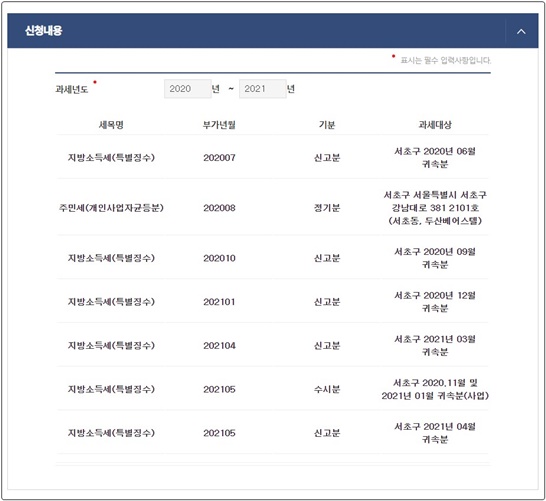
Task: Click the 기분 column header
Action: click(x=327, y=125)
